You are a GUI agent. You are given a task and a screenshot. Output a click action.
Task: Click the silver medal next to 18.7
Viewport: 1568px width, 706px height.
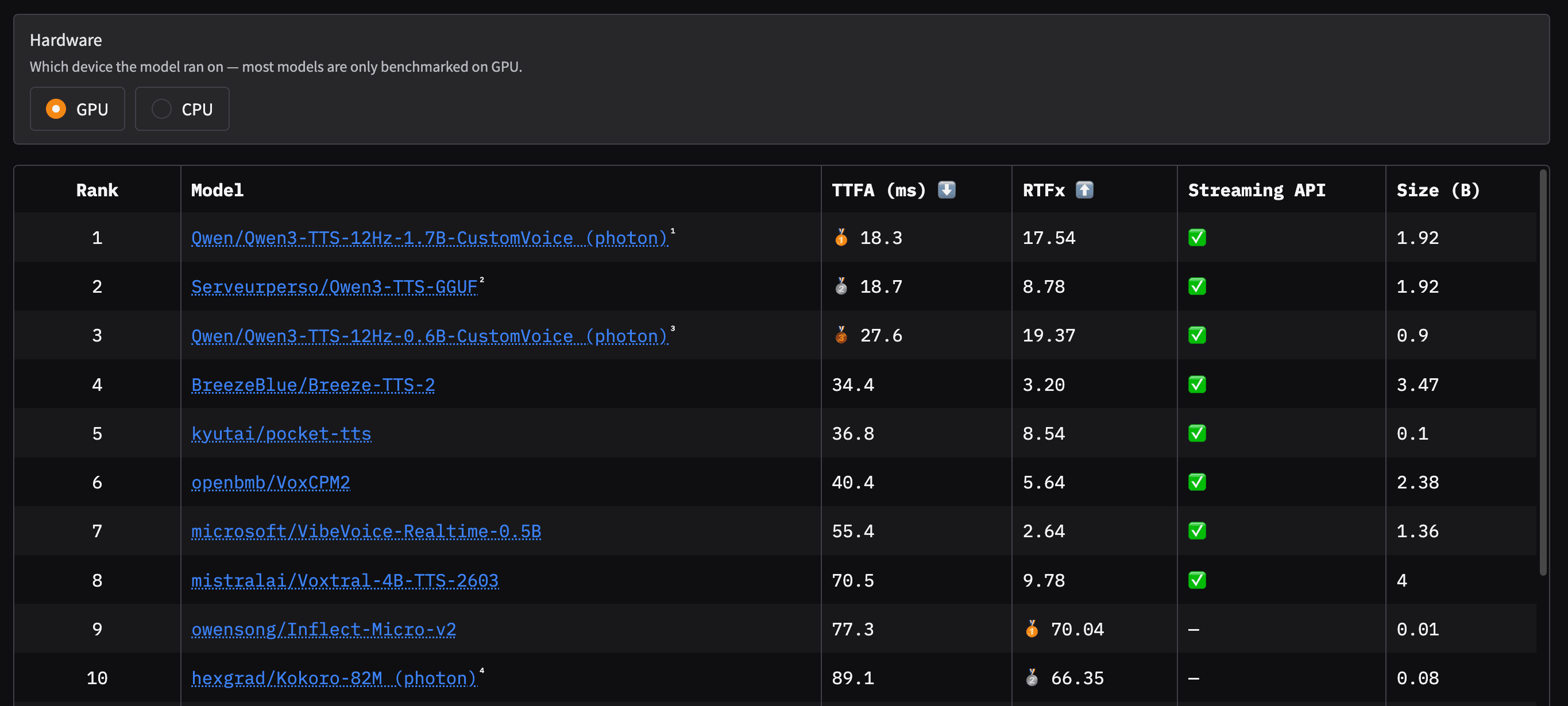(841, 286)
